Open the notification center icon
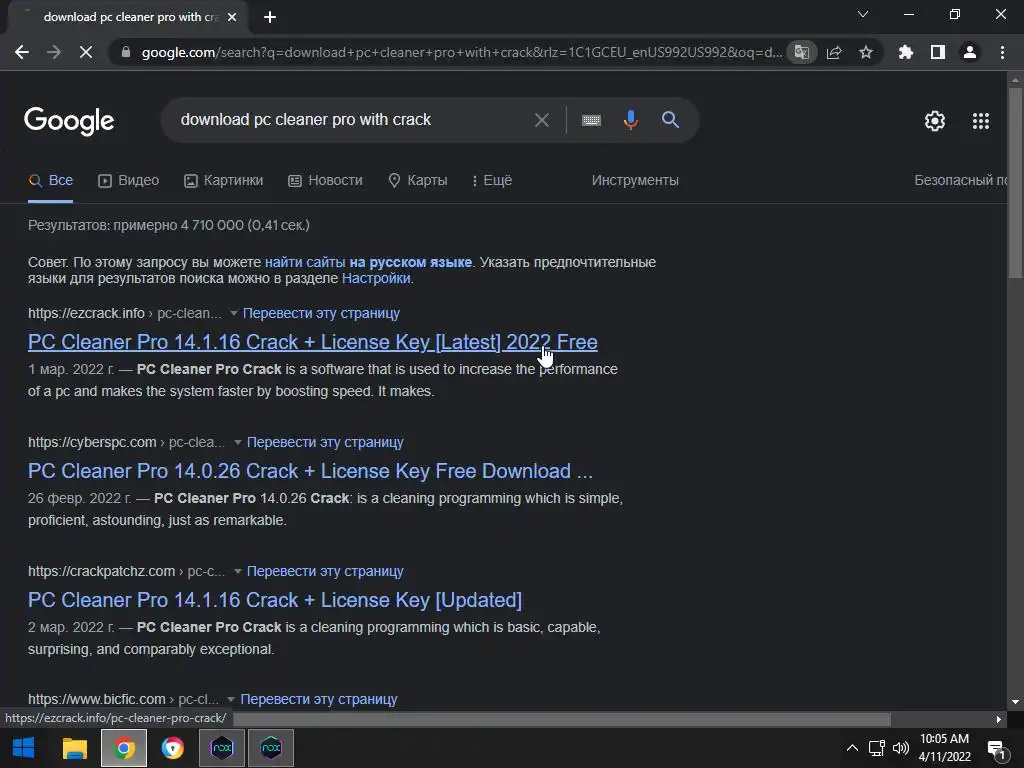The height and width of the screenshot is (768, 1024). coord(996,749)
